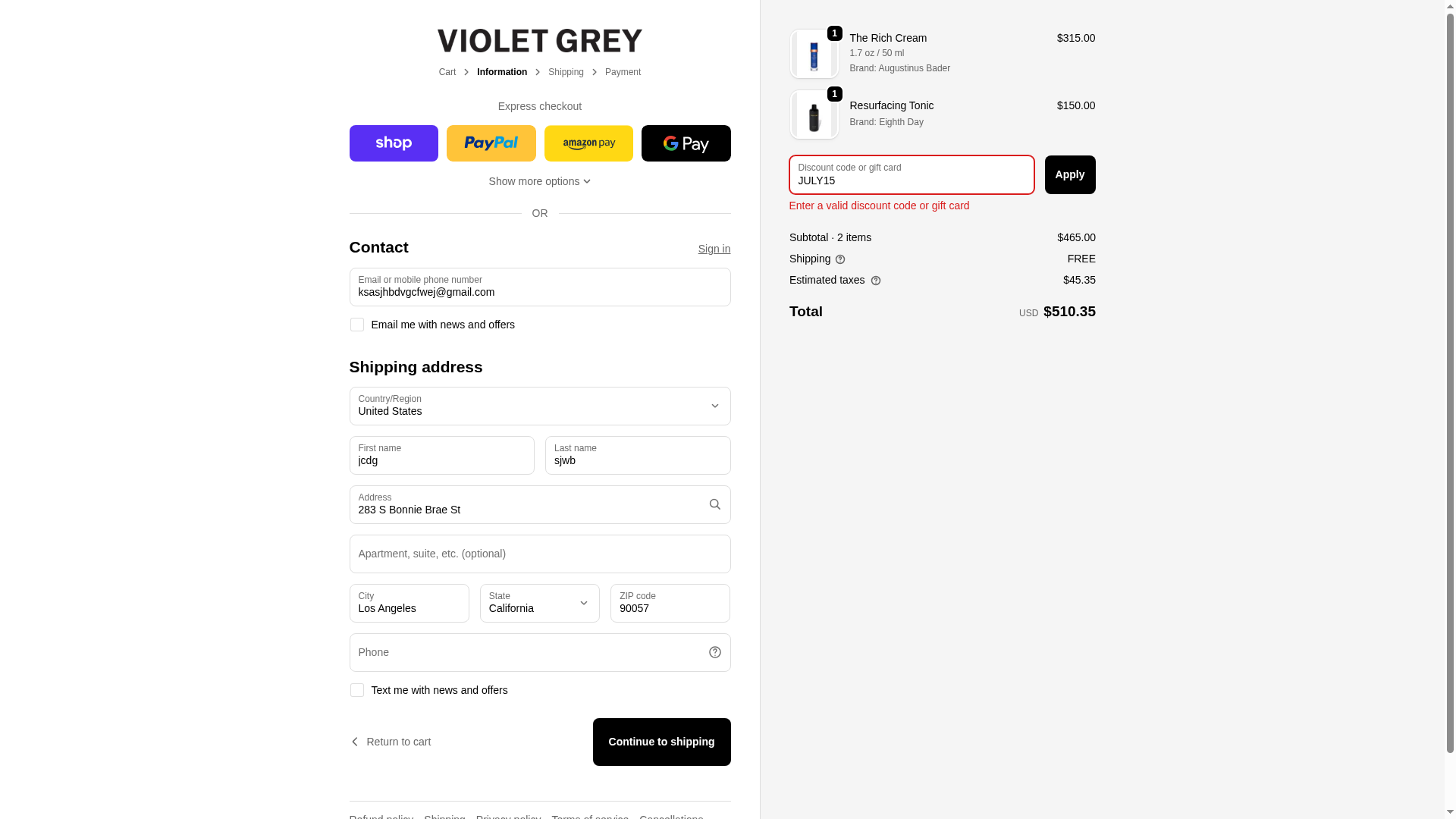Open estimated taxes help icon
This screenshot has width=1456, height=819.
click(x=876, y=281)
